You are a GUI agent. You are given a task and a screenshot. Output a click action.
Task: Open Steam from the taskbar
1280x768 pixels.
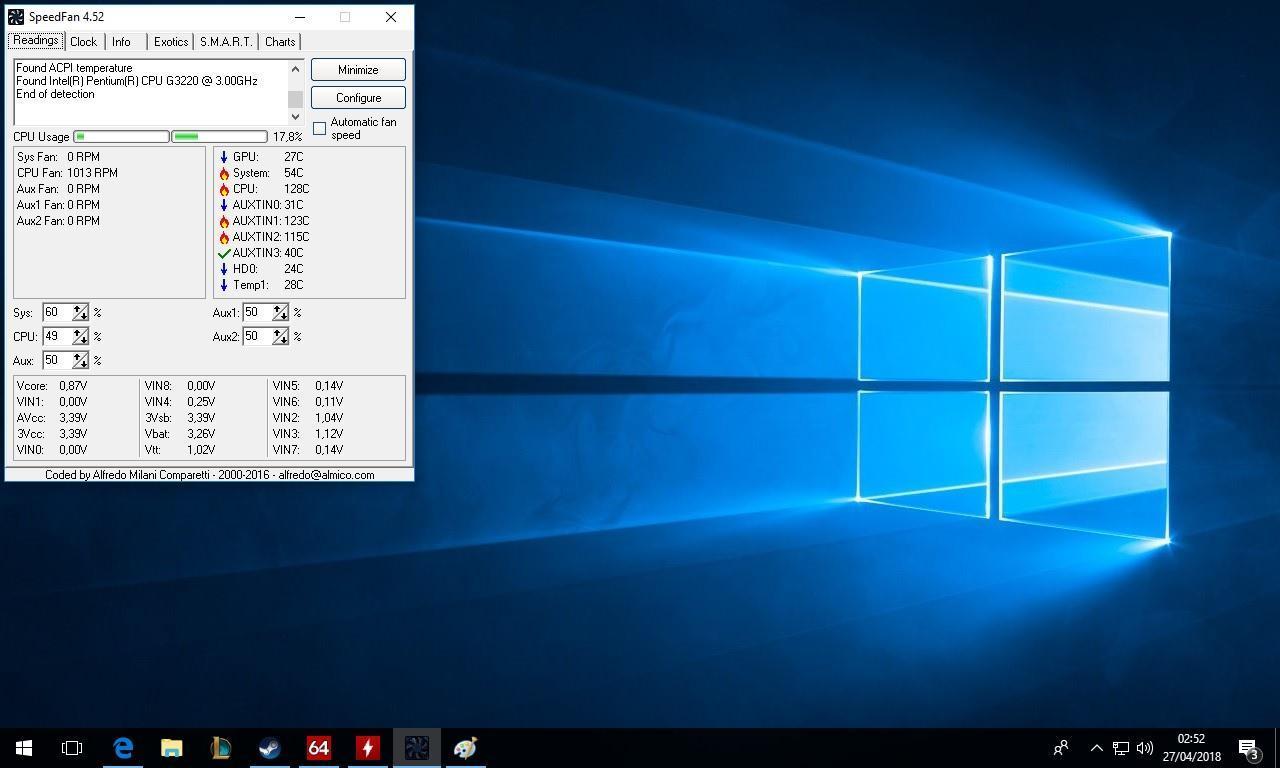point(269,748)
